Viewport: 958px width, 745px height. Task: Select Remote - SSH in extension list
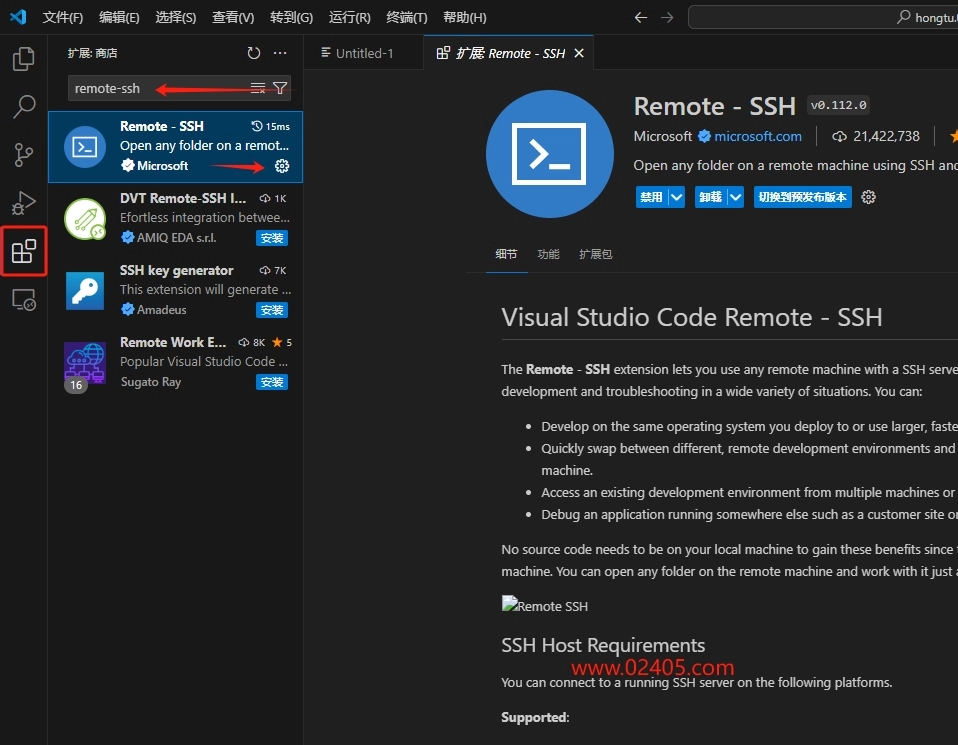tap(175, 147)
